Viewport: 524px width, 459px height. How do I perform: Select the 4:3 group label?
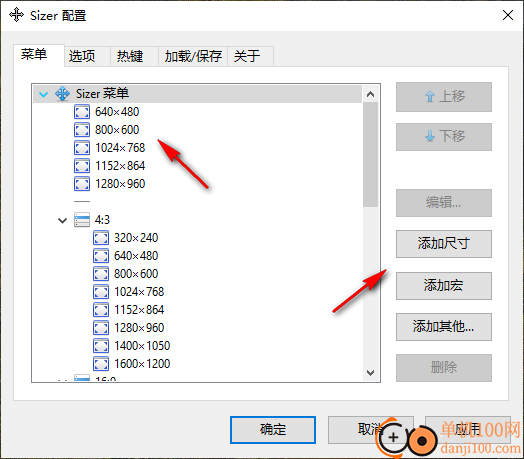pos(102,220)
